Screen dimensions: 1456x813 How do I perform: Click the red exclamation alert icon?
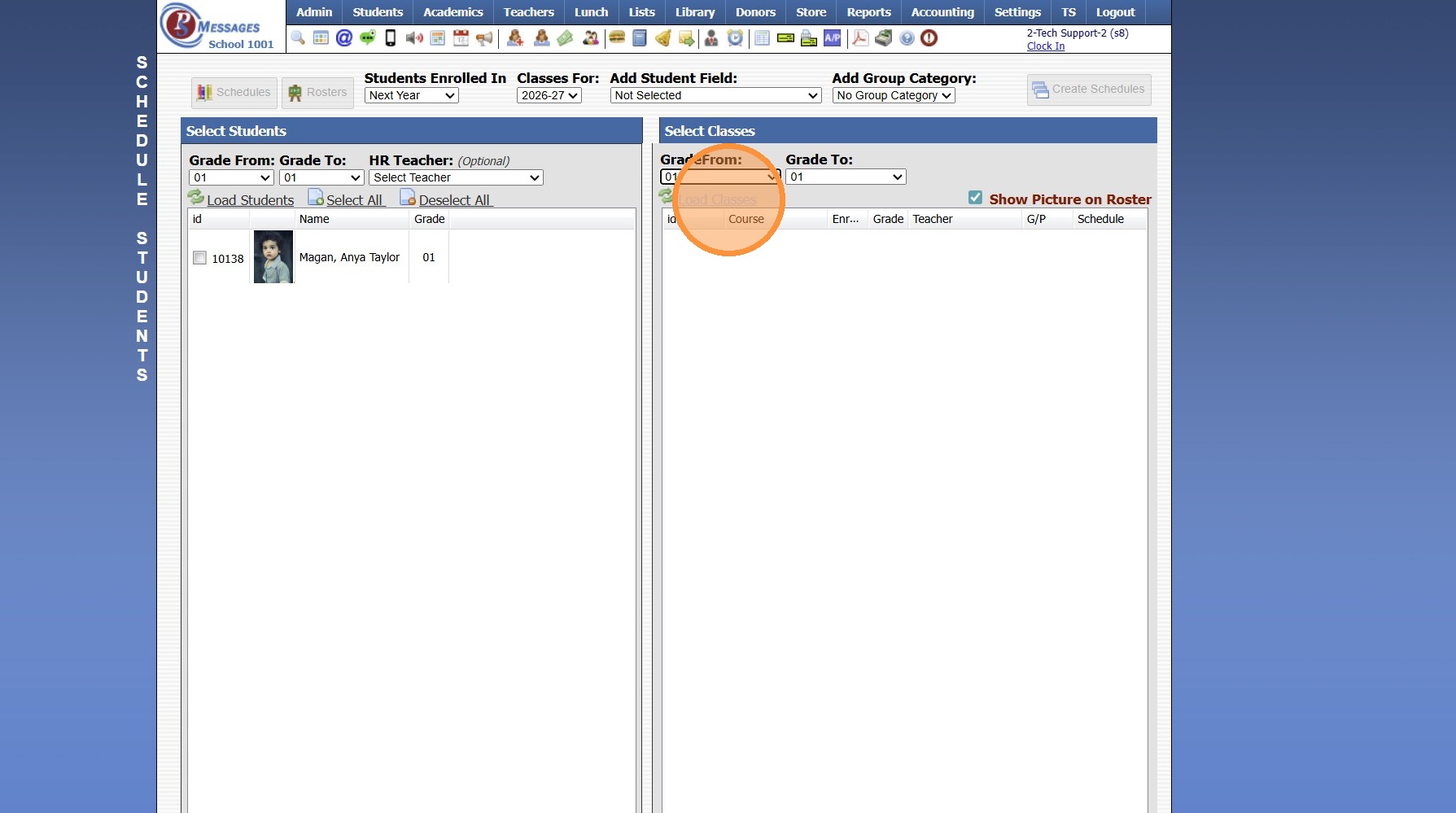[929, 38]
